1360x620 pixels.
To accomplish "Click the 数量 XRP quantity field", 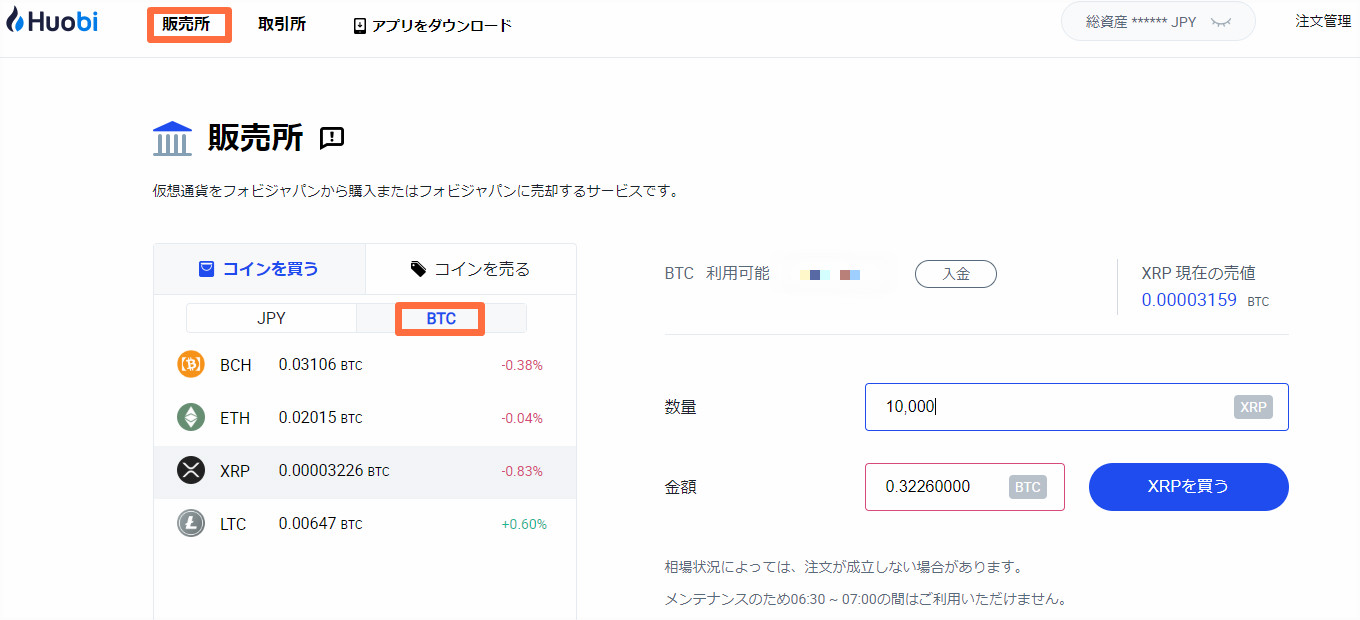I will pos(1050,407).
